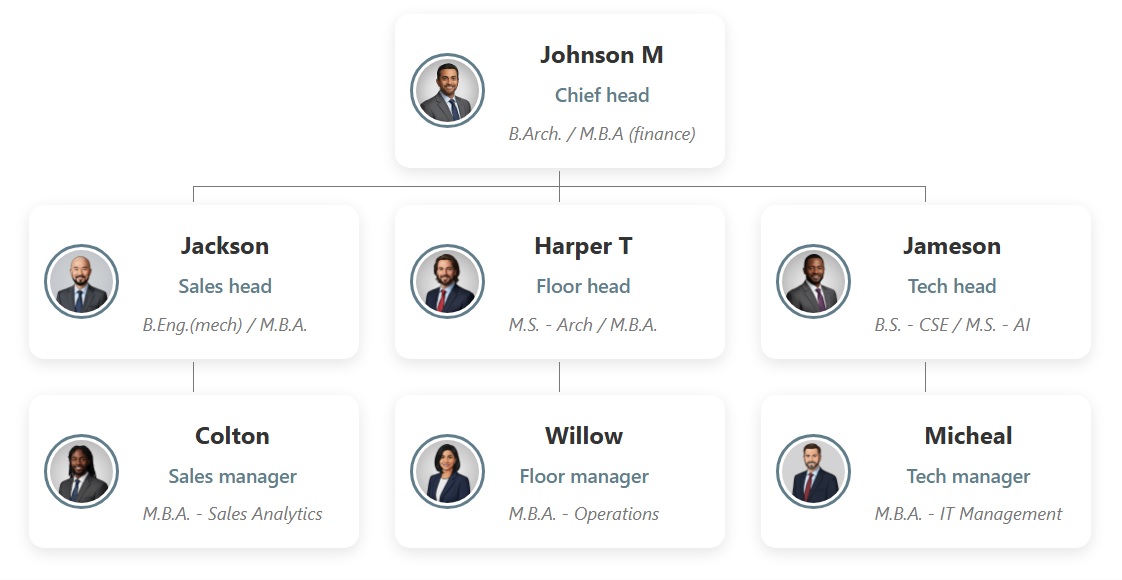Click the profile photo on Johnson M's card
Image resolution: width=1122 pixels, height=580 pixels.
448,91
